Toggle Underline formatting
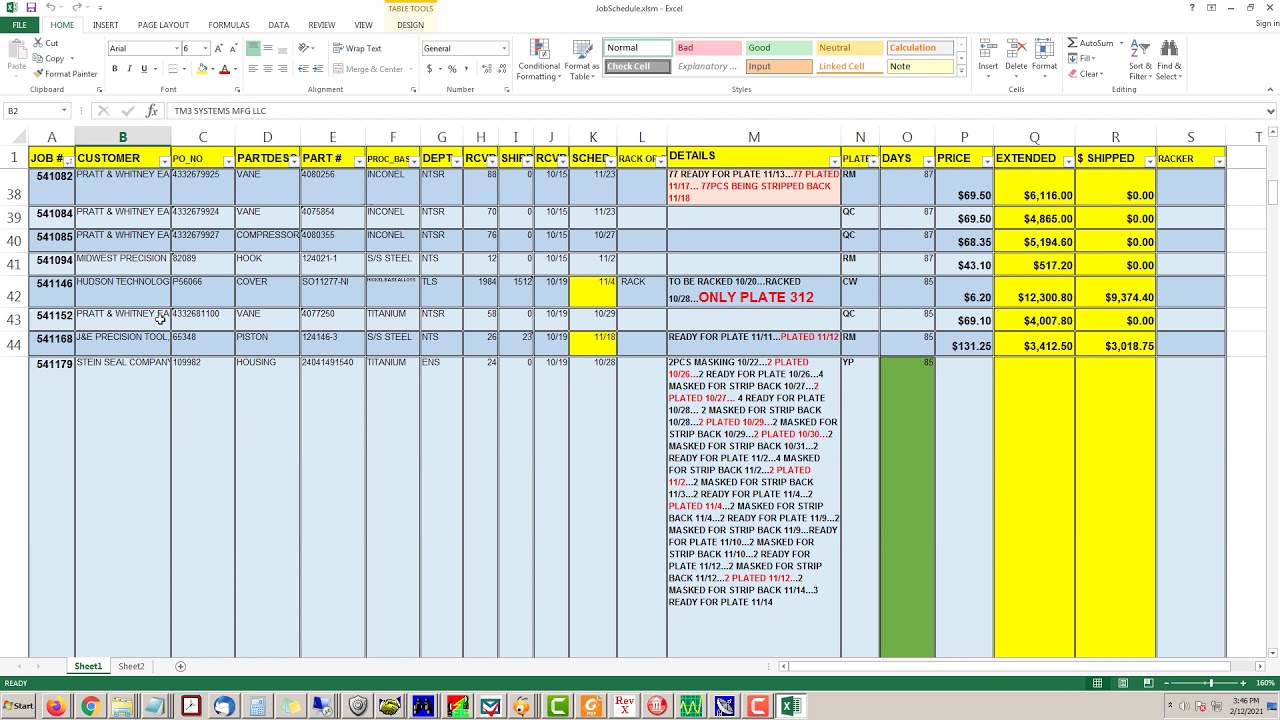Image resolution: width=1280 pixels, height=720 pixels. [144, 69]
